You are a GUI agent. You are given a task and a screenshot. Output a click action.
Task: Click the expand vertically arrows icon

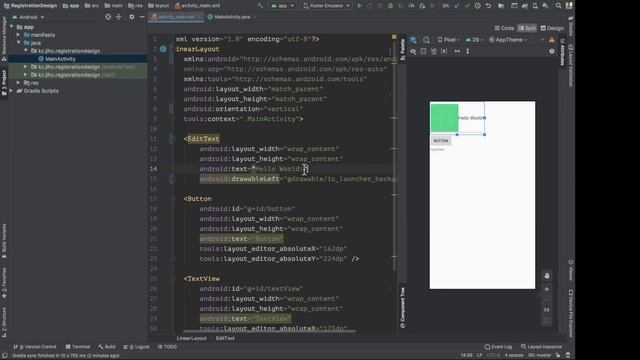[x=468, y=51]
